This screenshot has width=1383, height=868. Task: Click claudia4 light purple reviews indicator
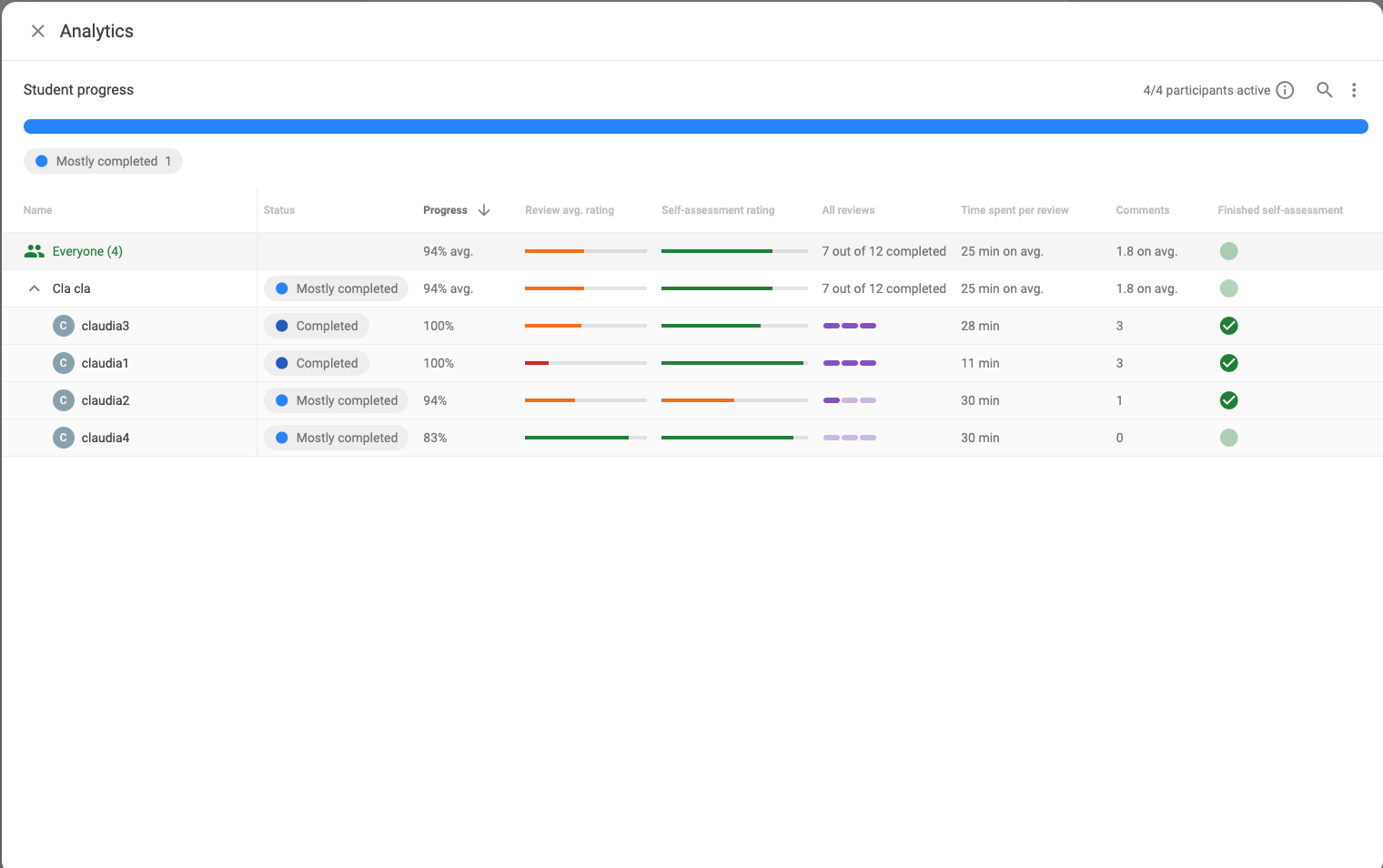coord(850,438)
